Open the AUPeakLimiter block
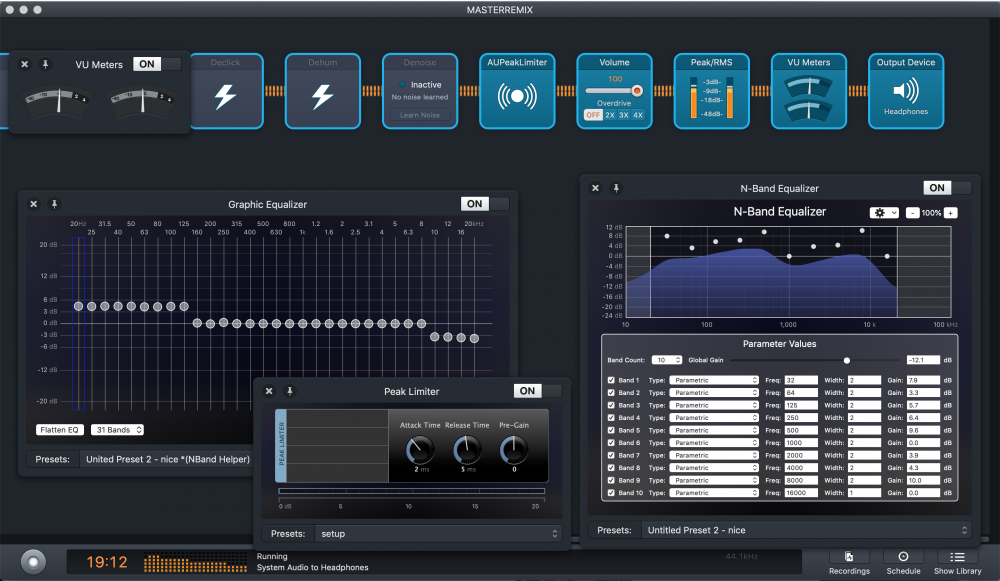 (517, 91)
